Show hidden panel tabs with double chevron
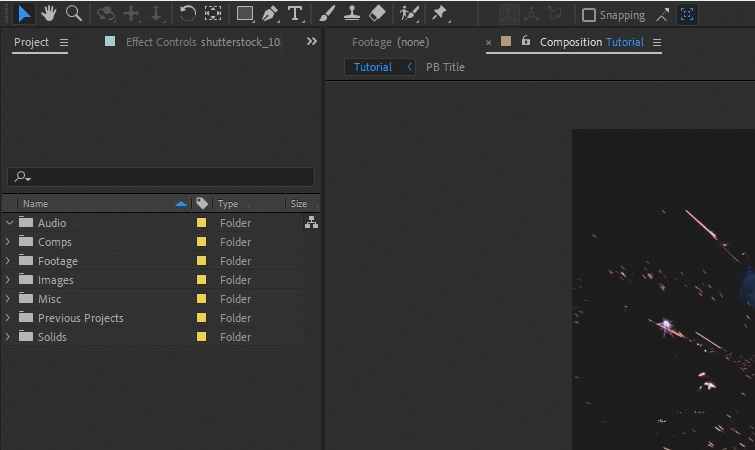 pos(311,42)
